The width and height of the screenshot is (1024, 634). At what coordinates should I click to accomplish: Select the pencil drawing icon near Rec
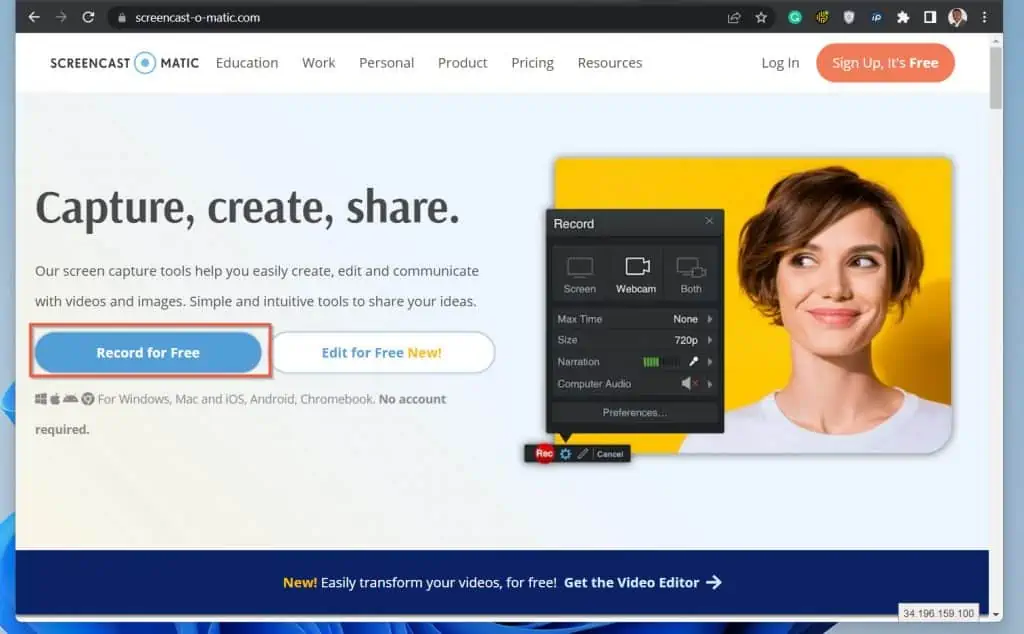[x=582, y=453]
